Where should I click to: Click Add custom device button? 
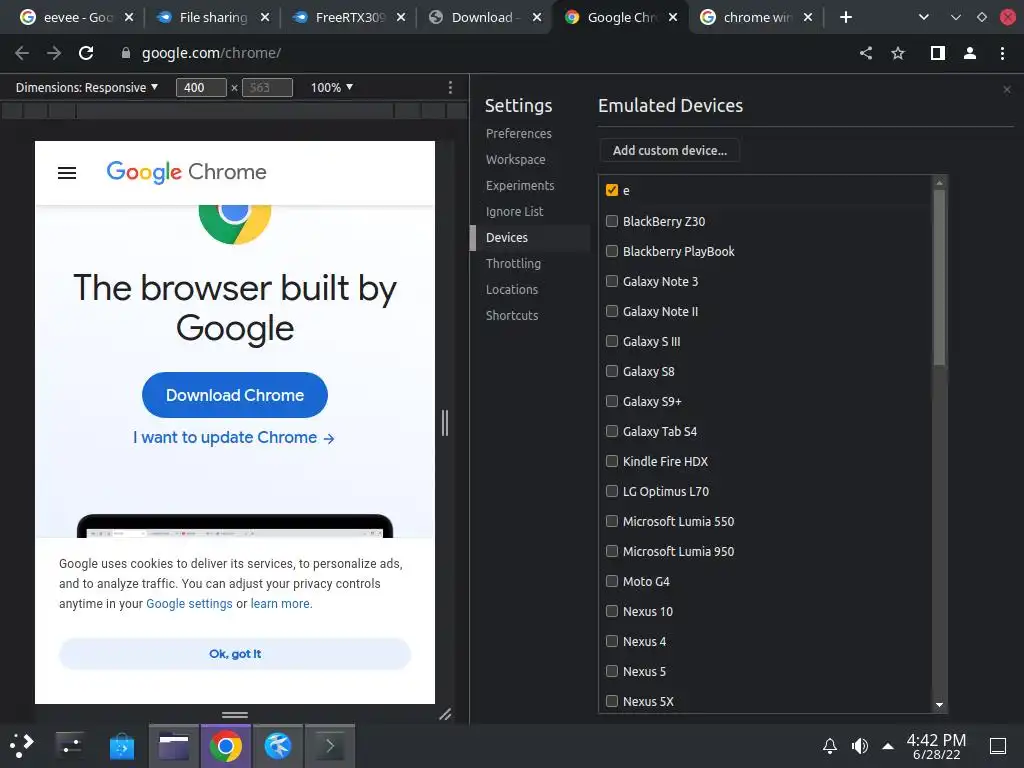click(669, 150)
